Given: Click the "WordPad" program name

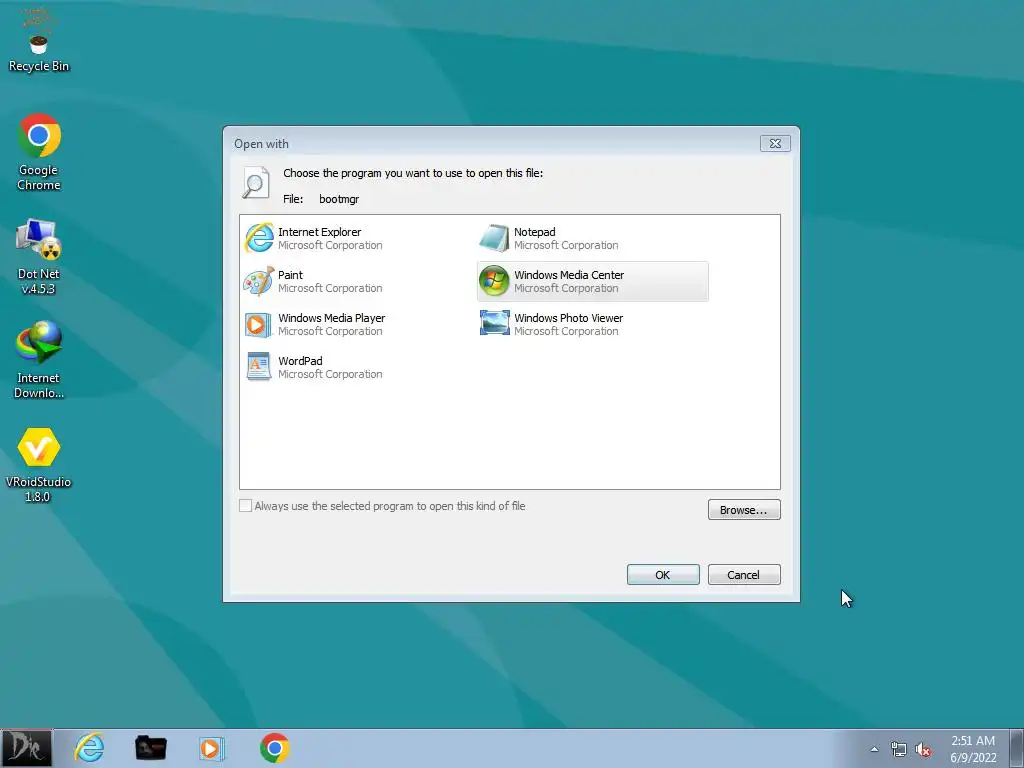Looking at the screenshot, I should tap(300, 361).
